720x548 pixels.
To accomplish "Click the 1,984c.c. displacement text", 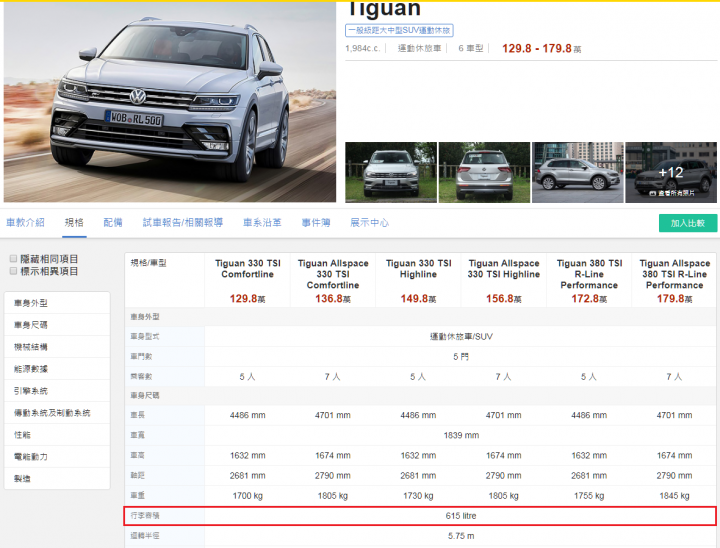I will 363,48.
